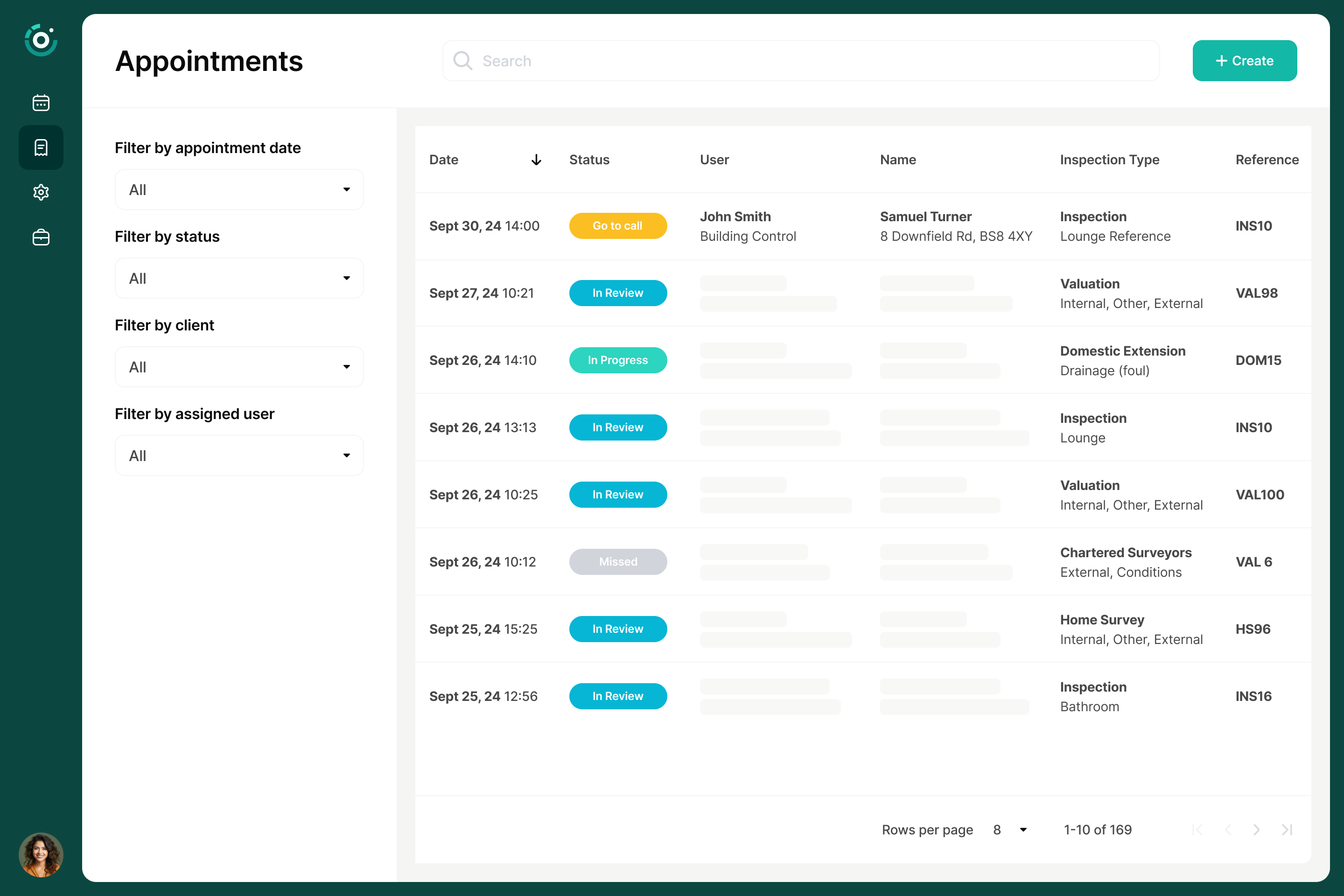Click the Missed status badge
1344x896 pixels.
(618, 562)
